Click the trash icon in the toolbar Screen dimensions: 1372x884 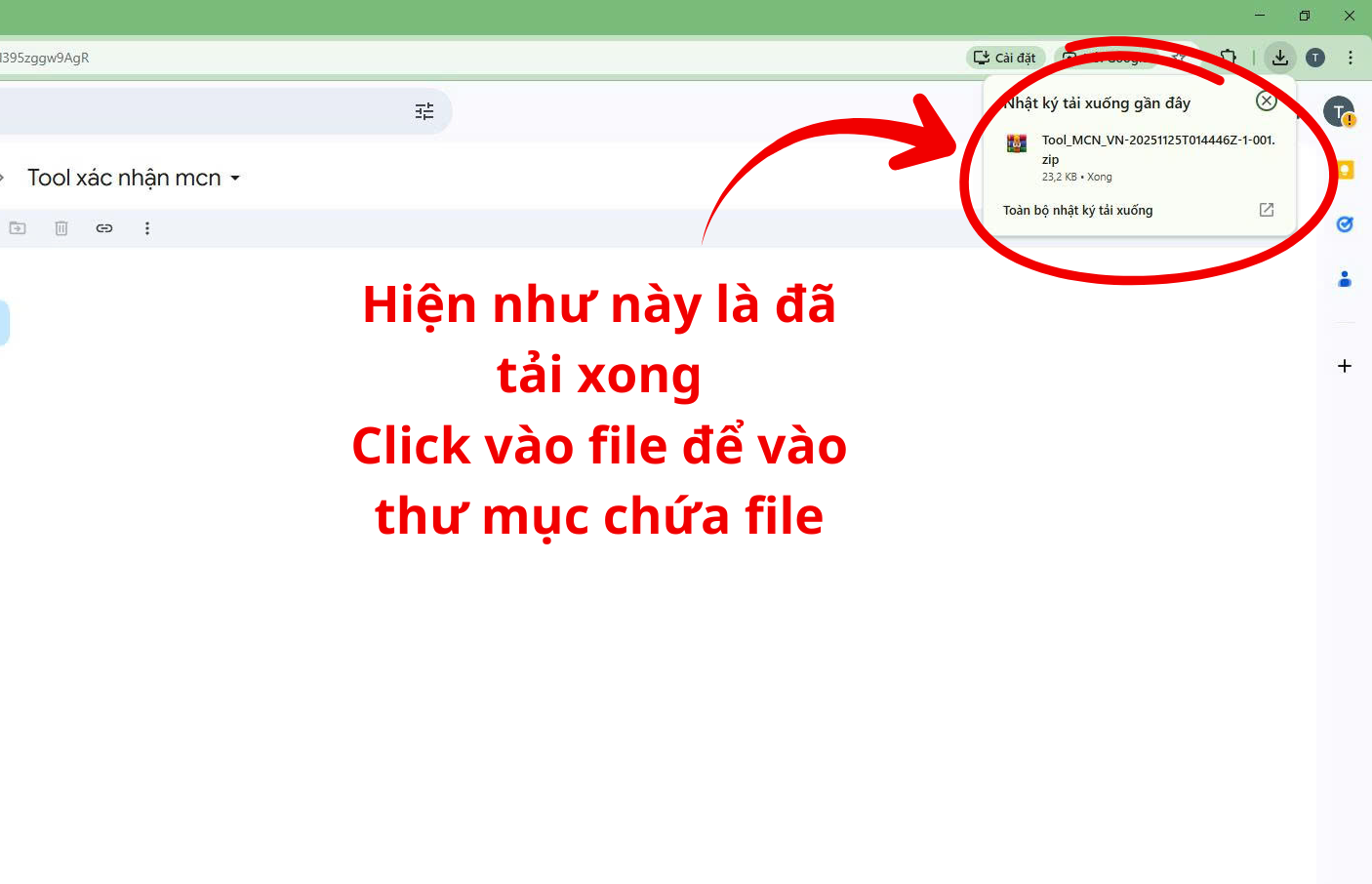[x=61, y=228]
